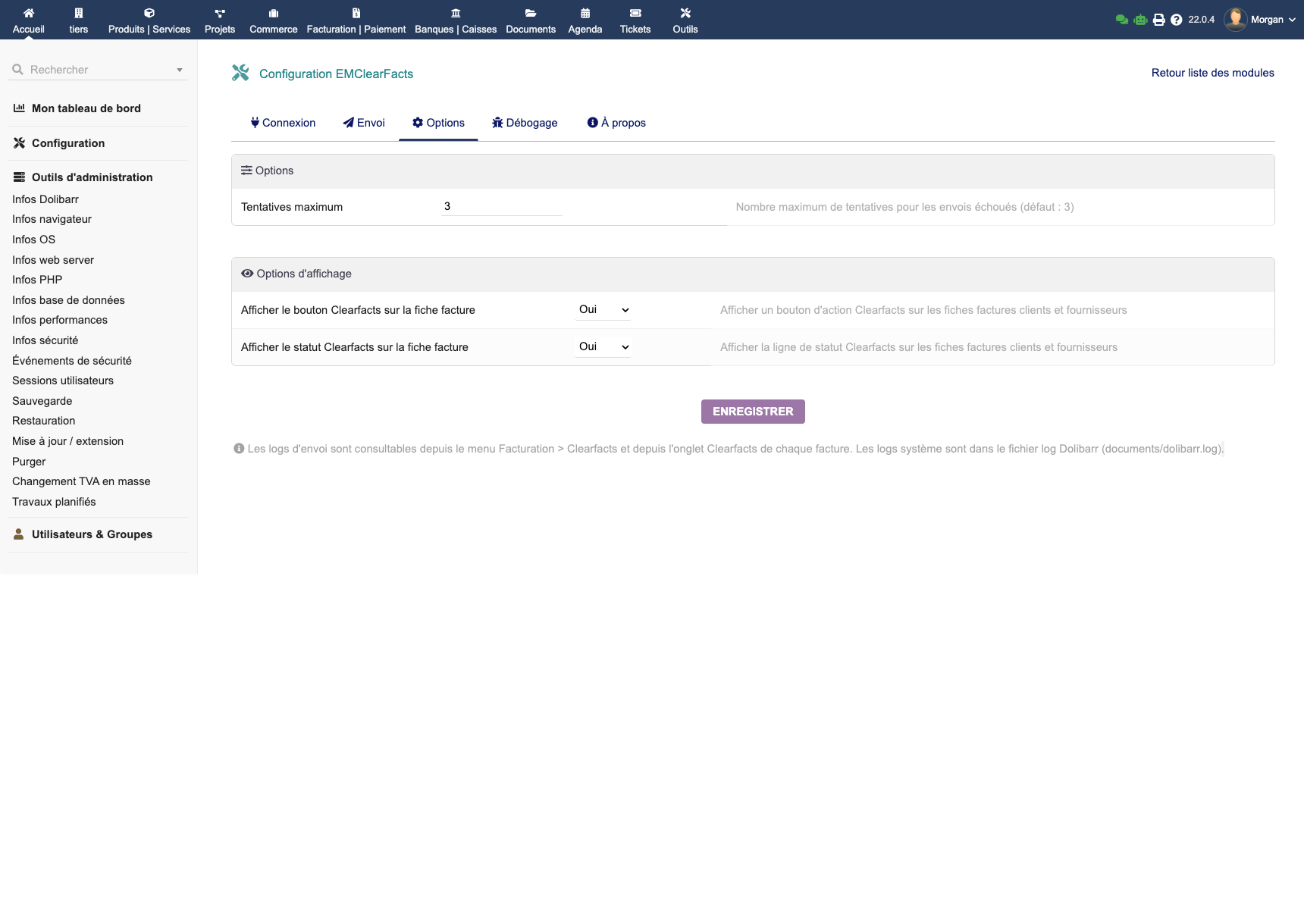Click the printer icon in the top bar
Image resolution: width=1304 pixels, height=924 pixels.
[x=1158, y=19]
